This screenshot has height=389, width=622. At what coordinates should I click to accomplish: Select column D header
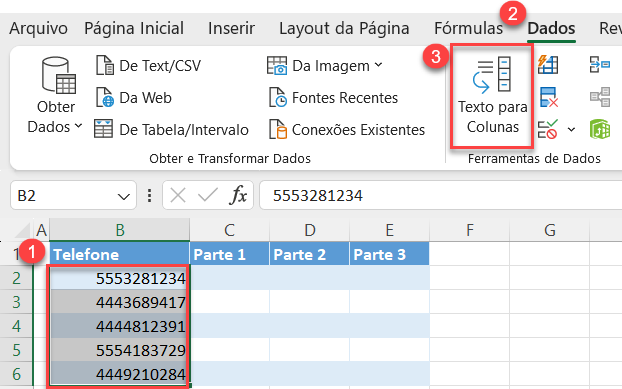point(310,230)
